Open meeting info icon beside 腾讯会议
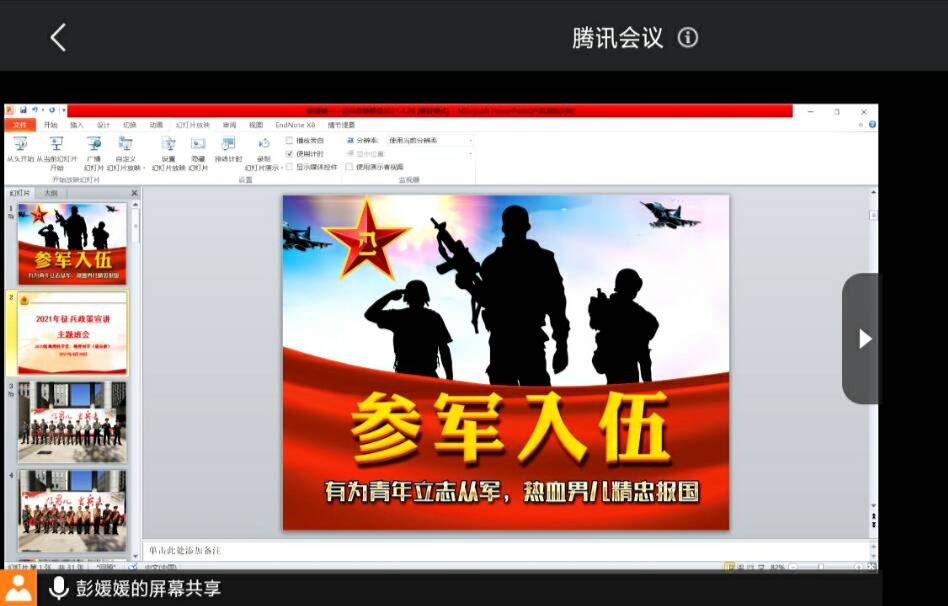The image size is (948, 606). click(x=688, y=38)
